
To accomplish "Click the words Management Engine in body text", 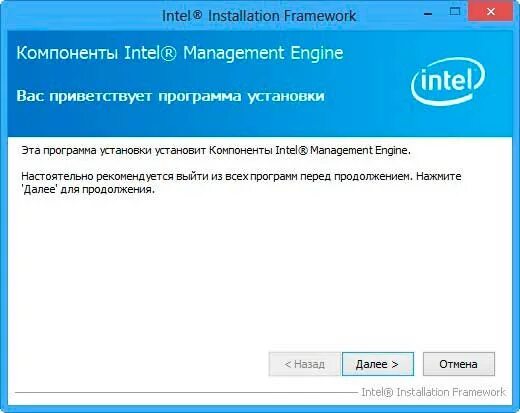I will tap(359, 150).
